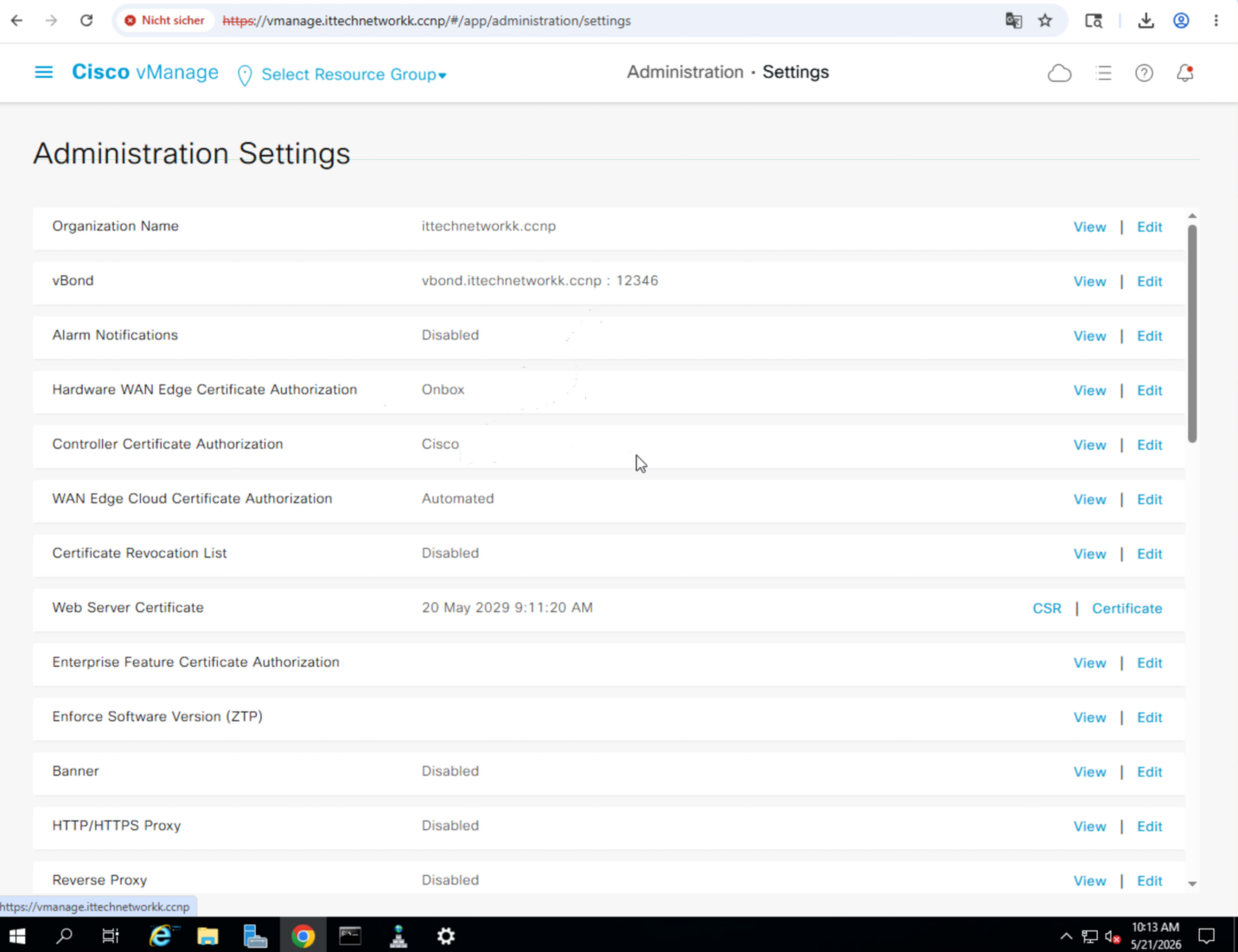Edit Hardware WAN Edge Certificate Authorization
The width and height of the screenshot is (1238, 952).
coord(1150,391)
